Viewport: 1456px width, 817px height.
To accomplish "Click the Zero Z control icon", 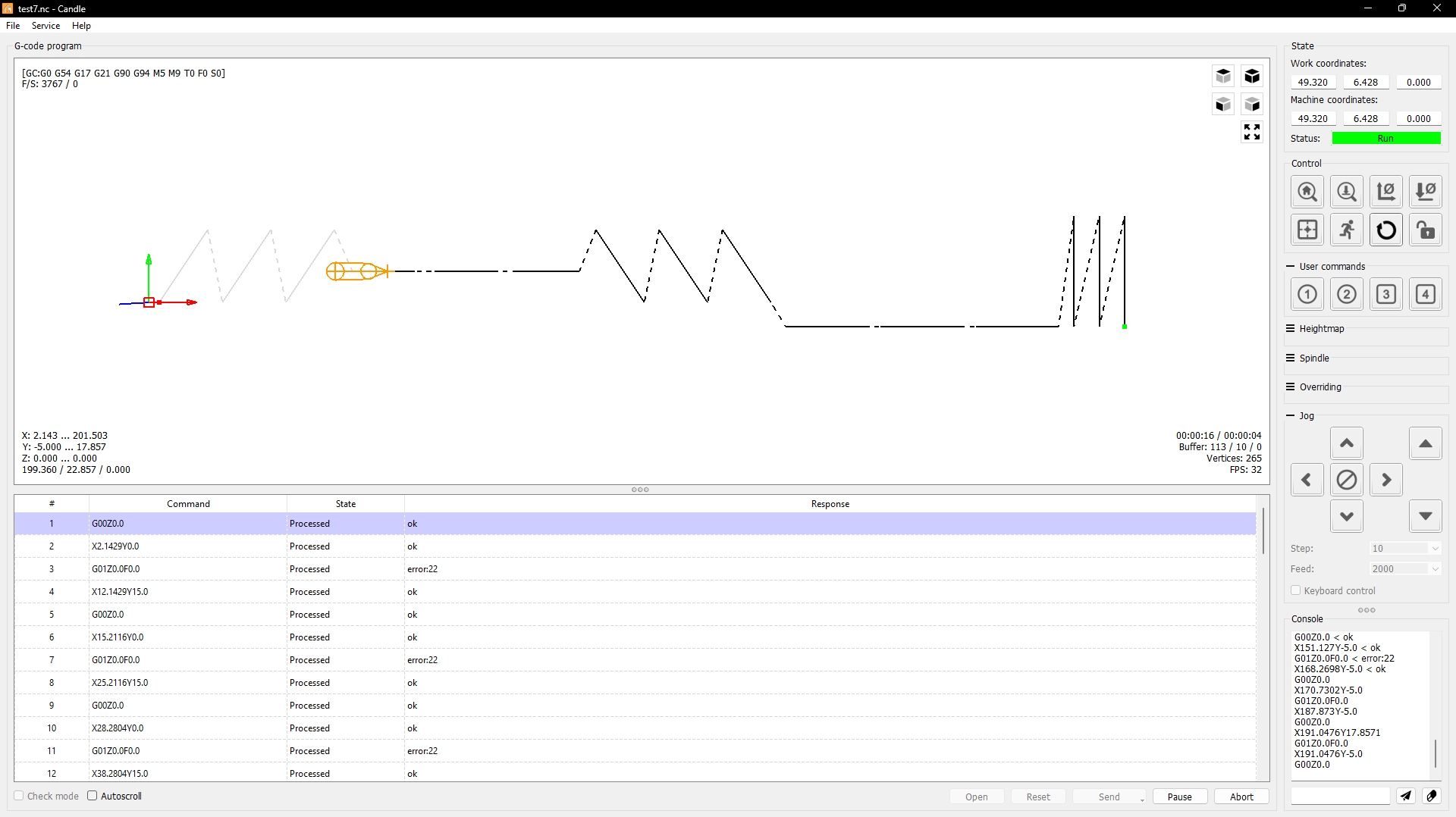I will tap(1425, 192).
